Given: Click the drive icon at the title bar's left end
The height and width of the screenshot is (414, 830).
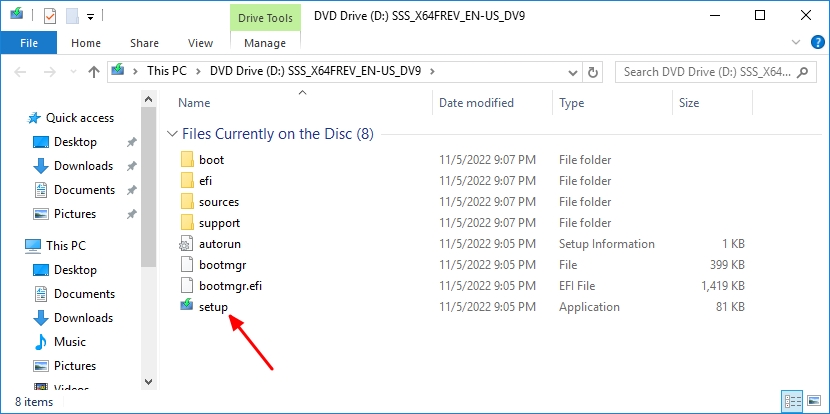Looking at the screenshot, I should pyautogui.click(x=16, y=14).
